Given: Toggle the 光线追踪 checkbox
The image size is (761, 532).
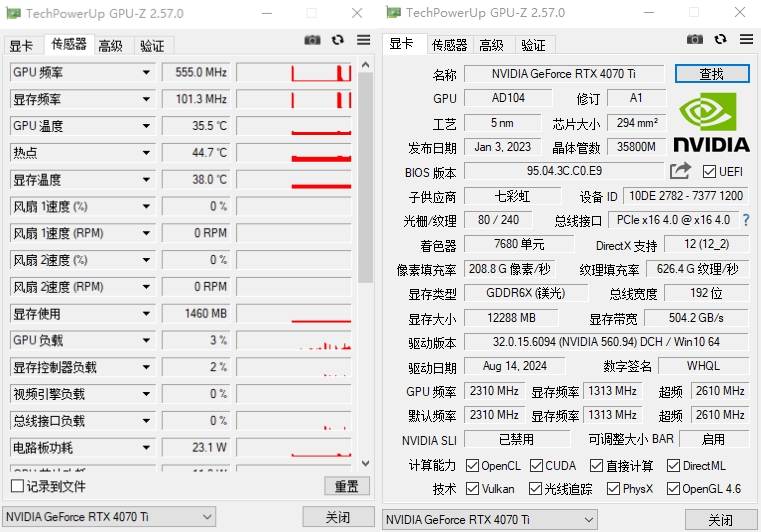Looking at the screenshot, I should (535, 488).
